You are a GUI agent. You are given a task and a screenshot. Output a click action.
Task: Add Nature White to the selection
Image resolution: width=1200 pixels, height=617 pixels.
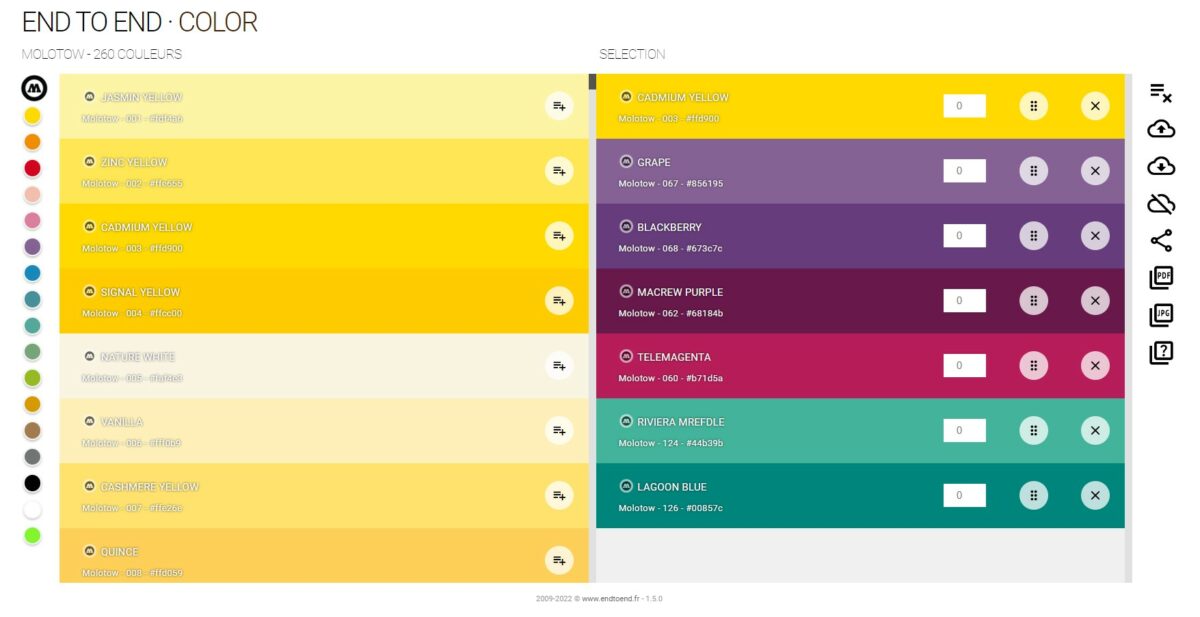click(x=559, y=366)
